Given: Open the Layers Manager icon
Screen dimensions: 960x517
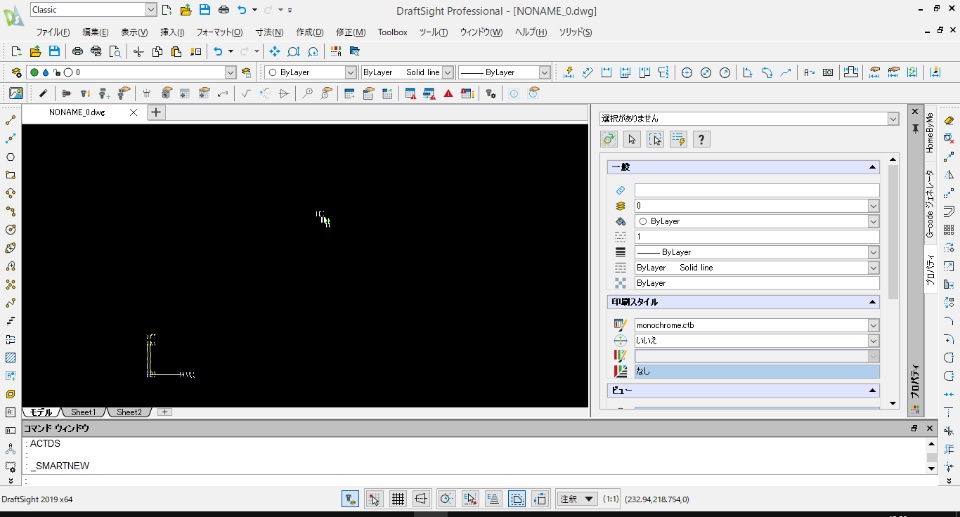Looking at the screenshot, I should coord(17,72).
